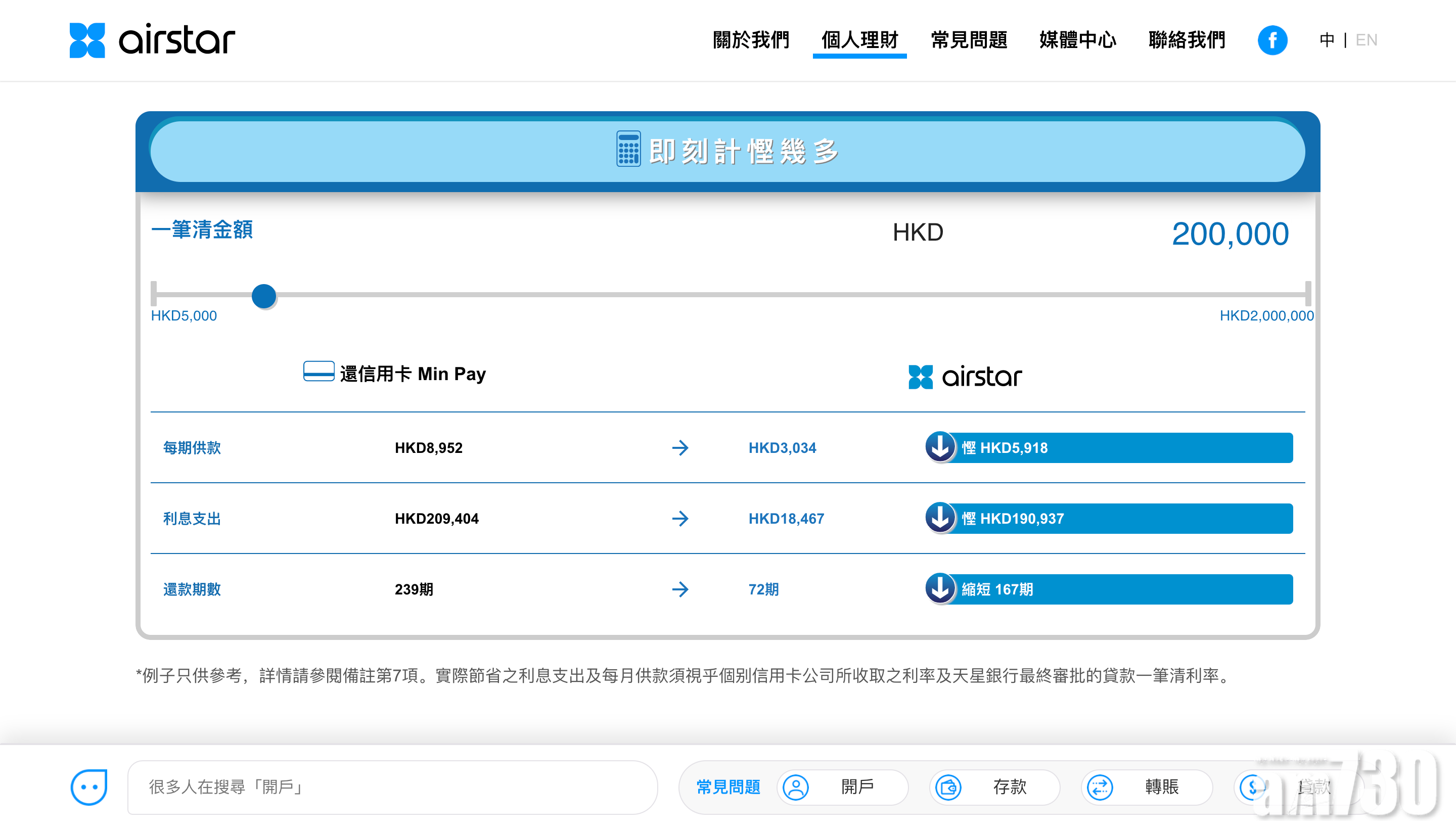
Task: Open 媒體中心 navigation link
Action: (x=1077, y=40)
